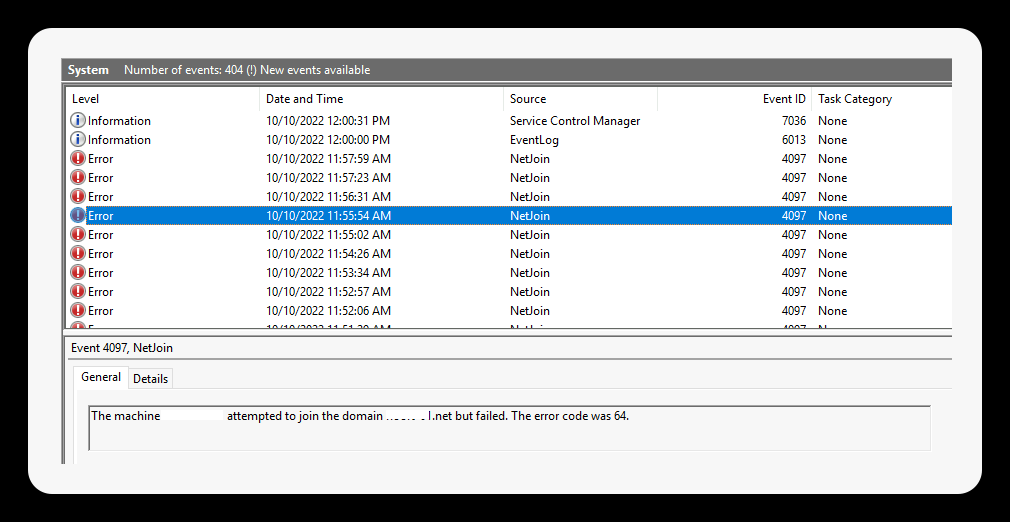
Task: Select date 10/10/2022 11:52:57 AM
Action: (x=328, y=291)
